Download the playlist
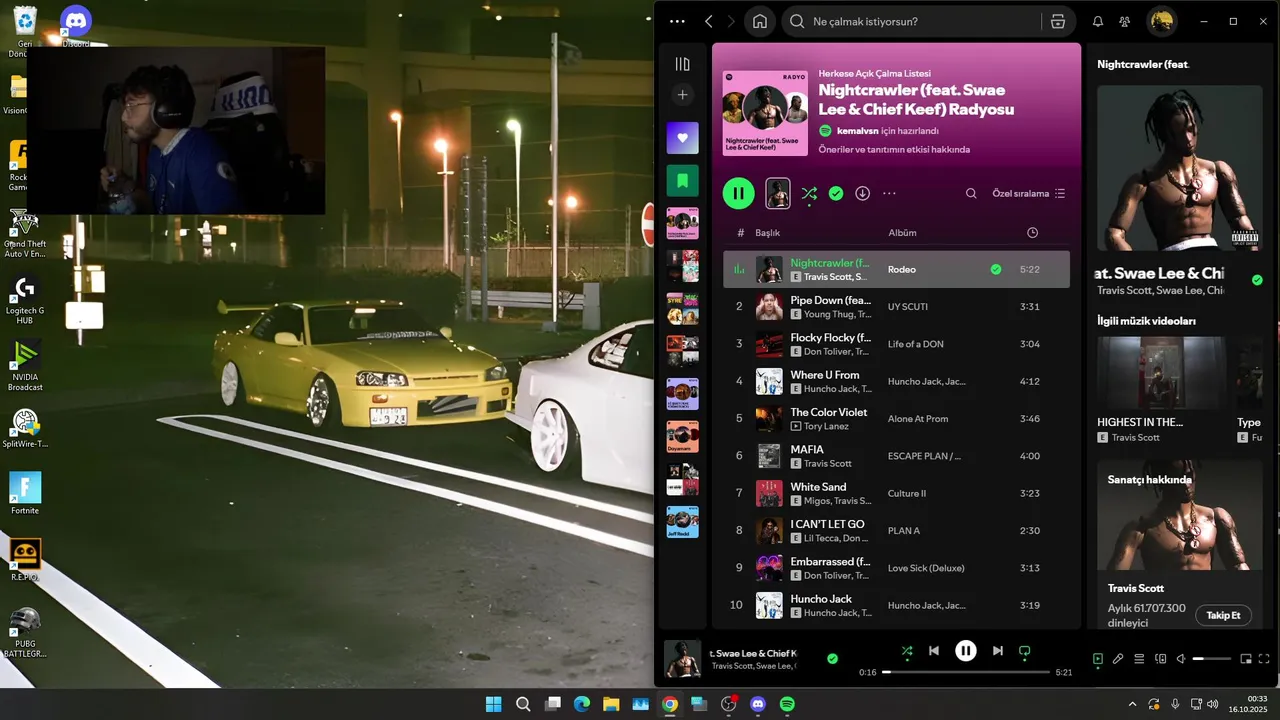Image resolution: width=1280 pixels, height=720 pixels. [x=863, y=193]
